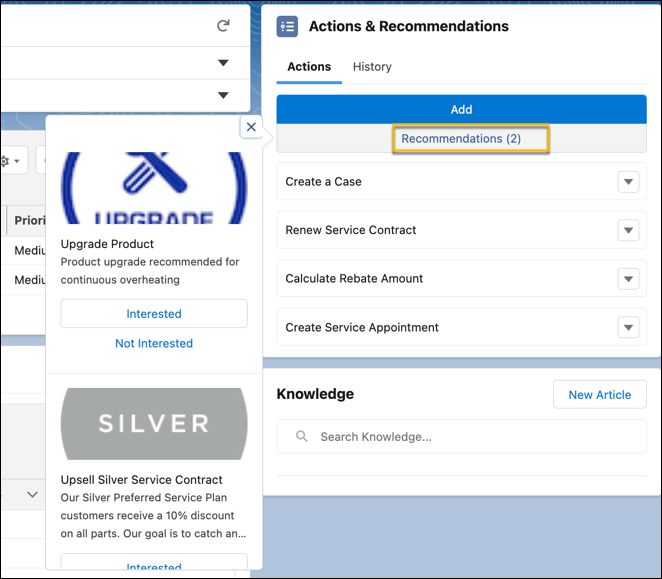This screenshot has width=662, height=579.
Task: Click the Upgrade Product title
Action: [107, 244]
